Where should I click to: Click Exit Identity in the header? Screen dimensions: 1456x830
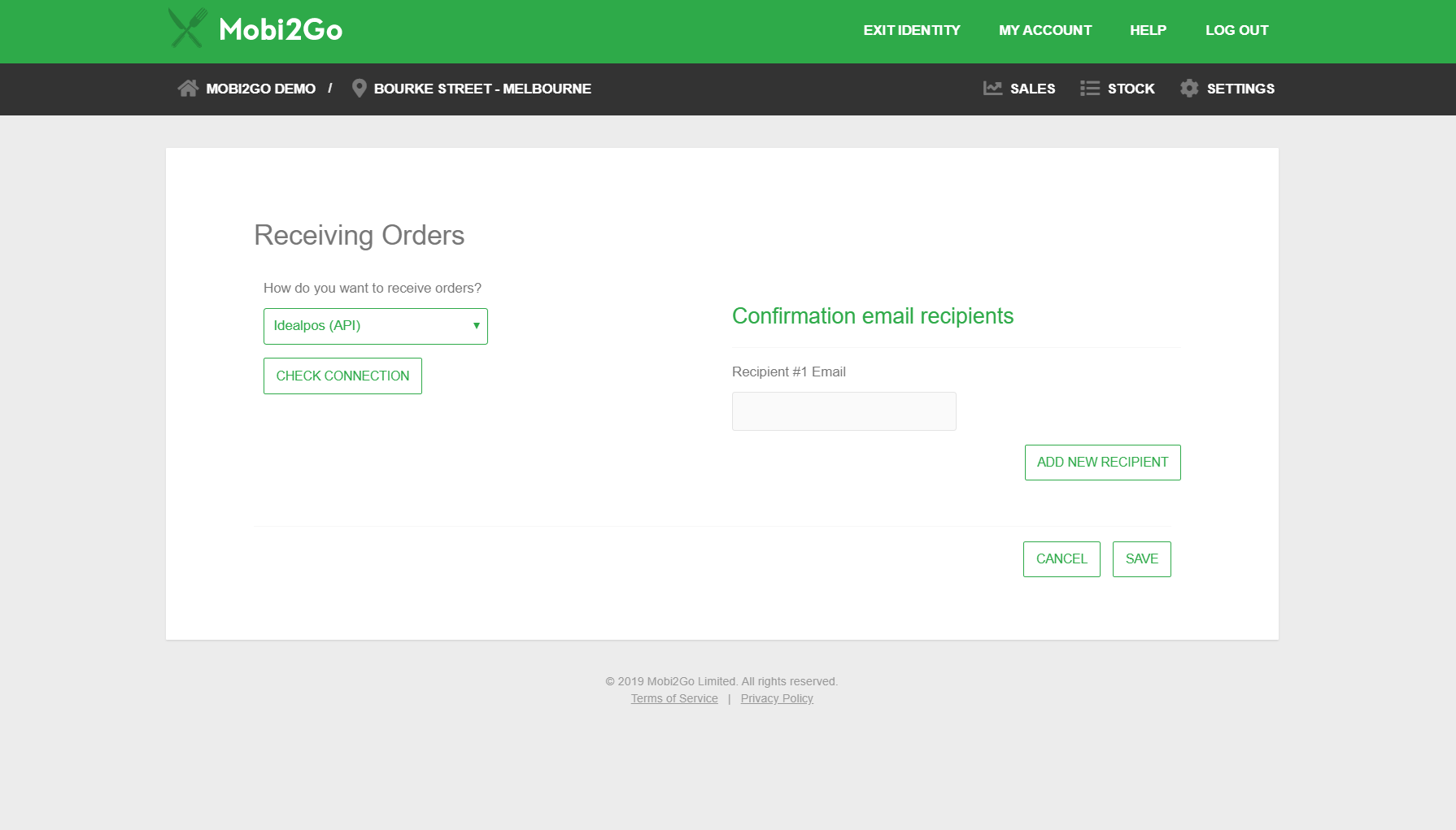[911, 30]
